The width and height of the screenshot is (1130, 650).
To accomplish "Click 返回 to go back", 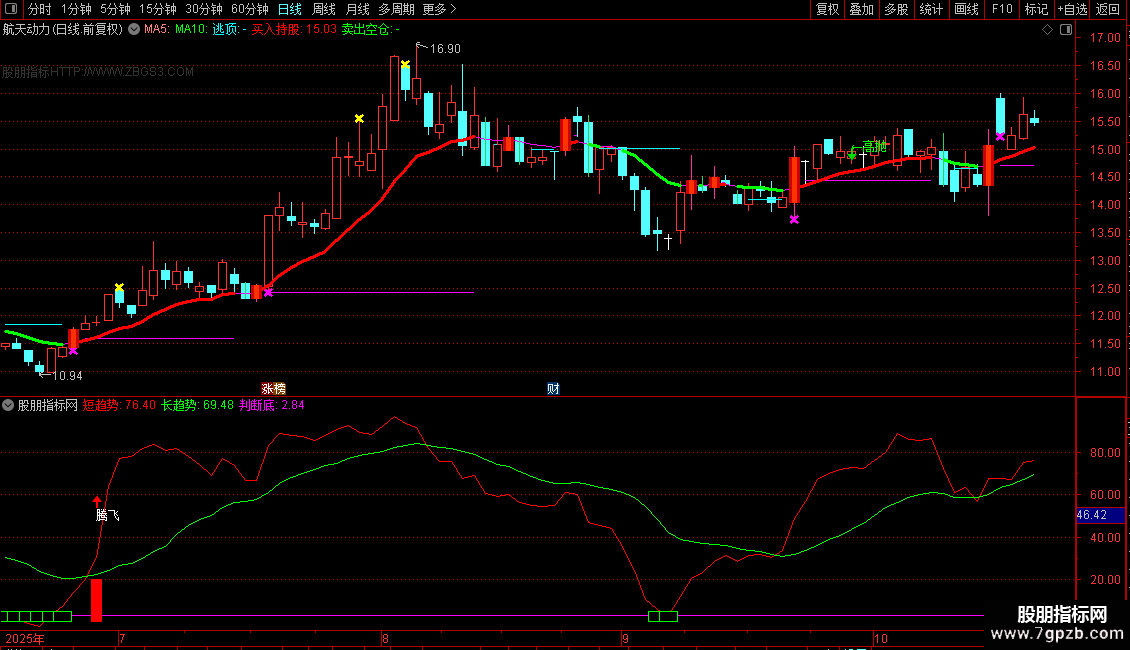I will tap(1108, 9).
